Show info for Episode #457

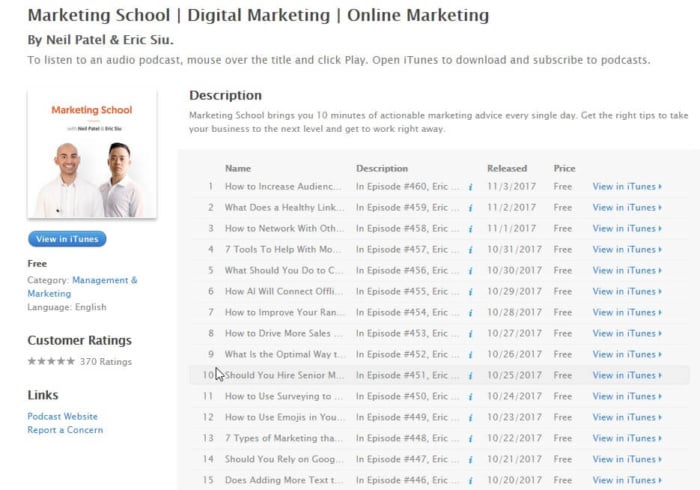click(x=471, y=250)
